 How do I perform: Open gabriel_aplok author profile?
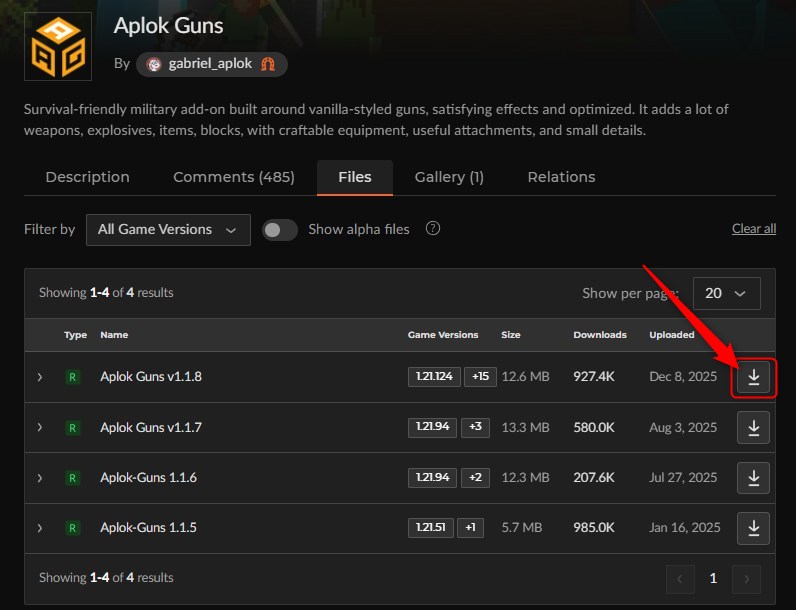[x=210, y=64]
